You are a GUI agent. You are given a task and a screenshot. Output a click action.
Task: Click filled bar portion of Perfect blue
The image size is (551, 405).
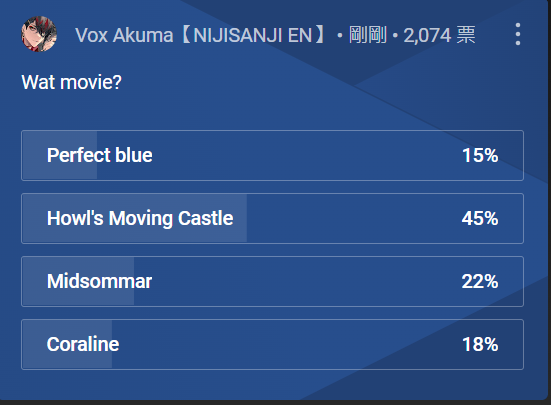pyautogui.click(x=60, y=156)
